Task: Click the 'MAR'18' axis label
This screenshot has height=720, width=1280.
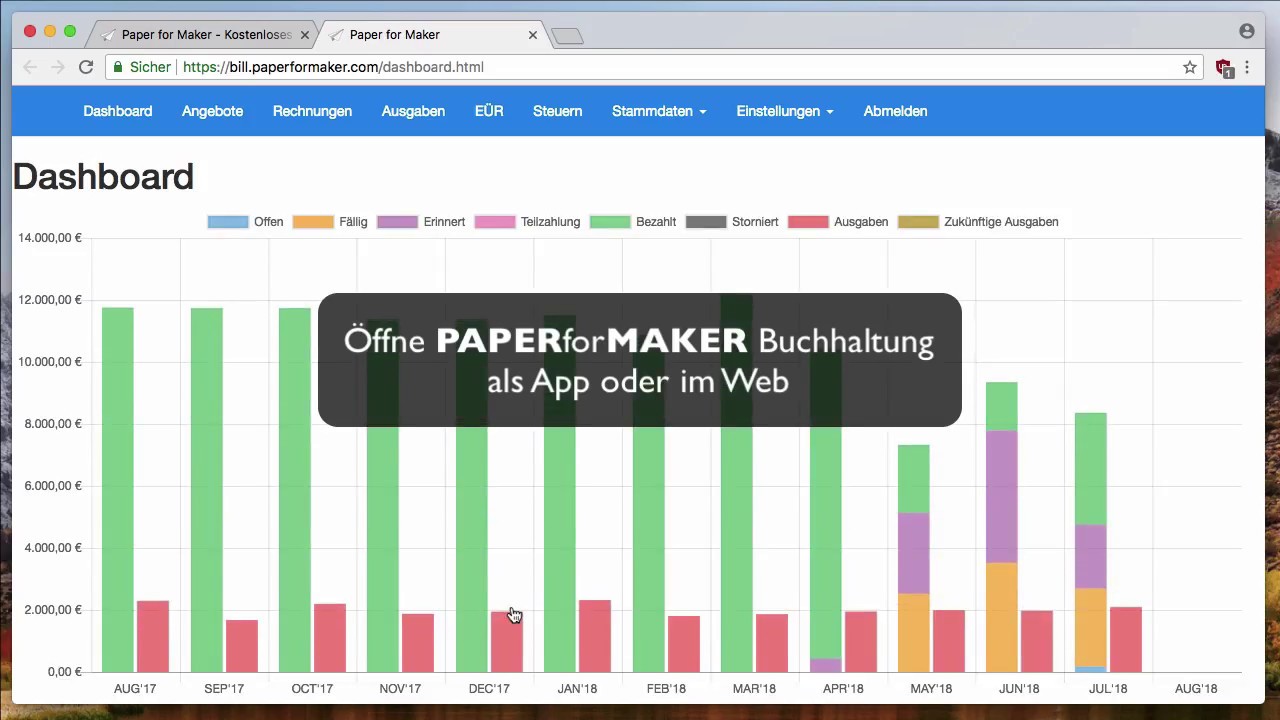Action: (x=754, y=688)
